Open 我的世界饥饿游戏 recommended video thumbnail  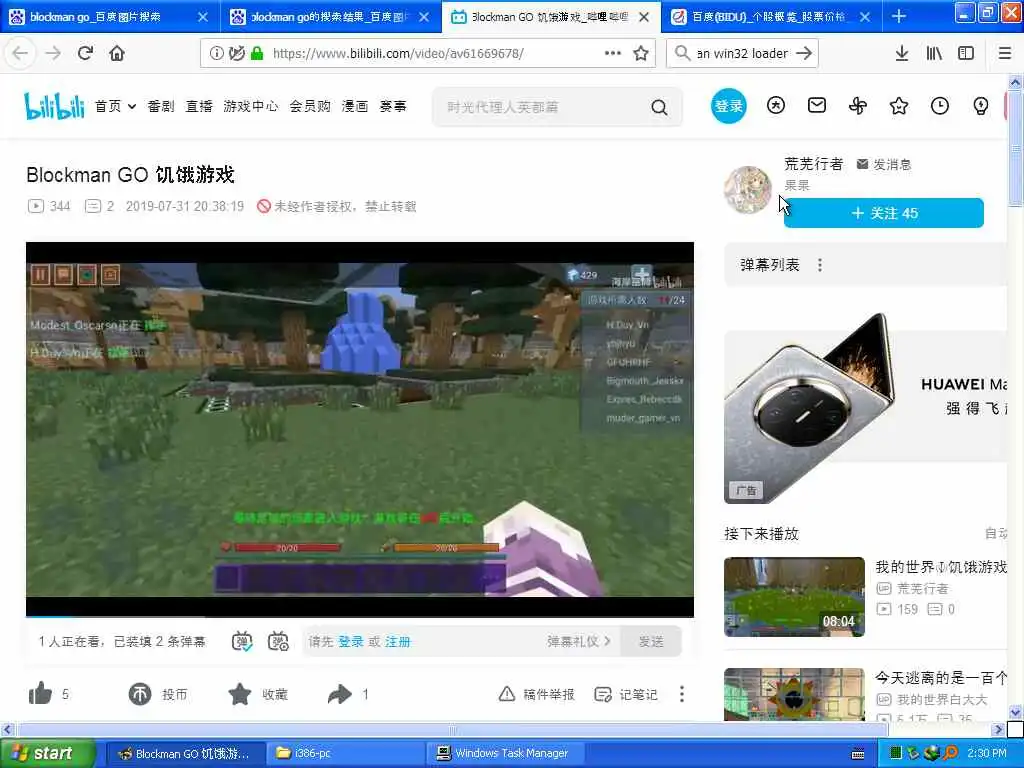(x=794, y=596)
